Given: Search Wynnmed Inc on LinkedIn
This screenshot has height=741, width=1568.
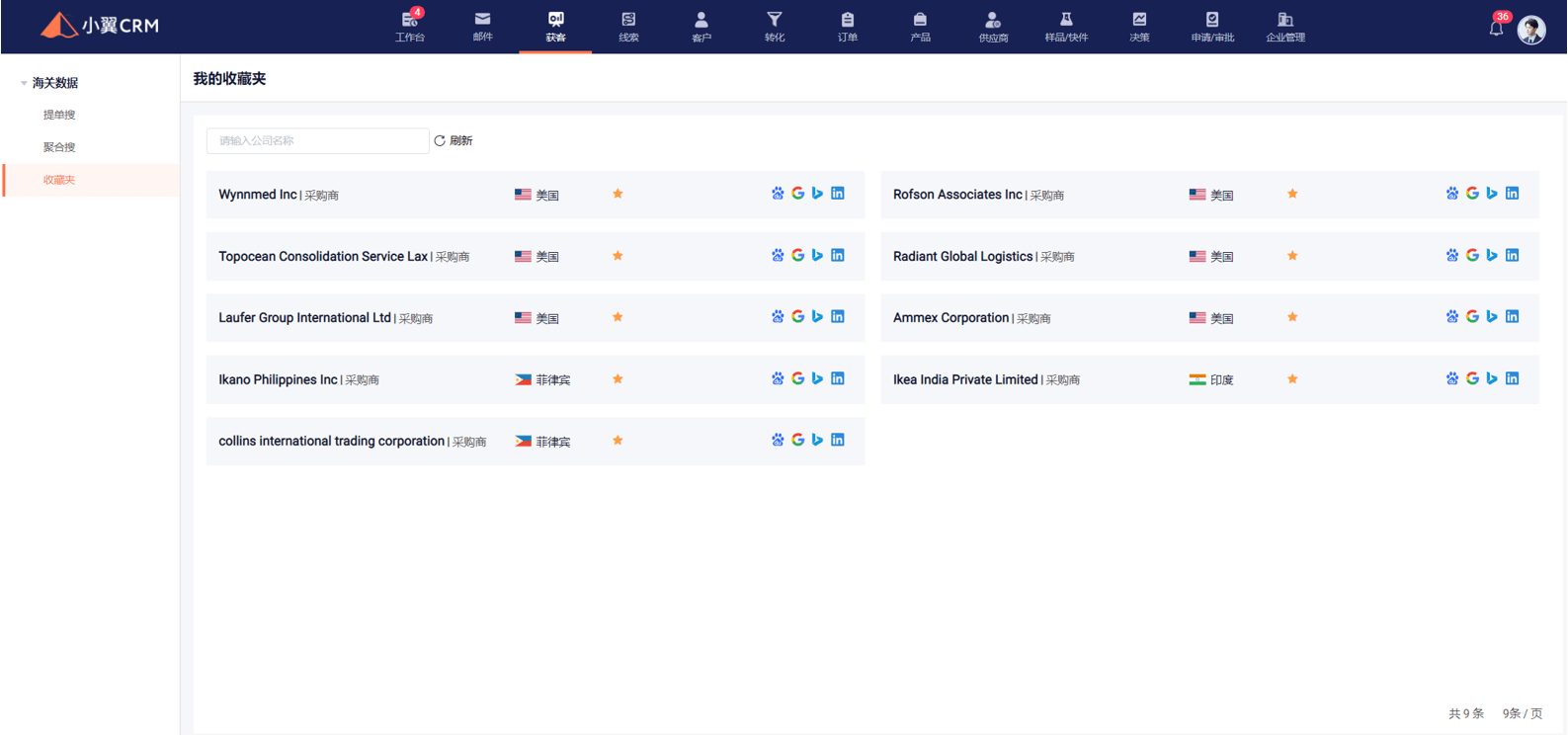Looking at the screenshot, I should pos(838,194).
